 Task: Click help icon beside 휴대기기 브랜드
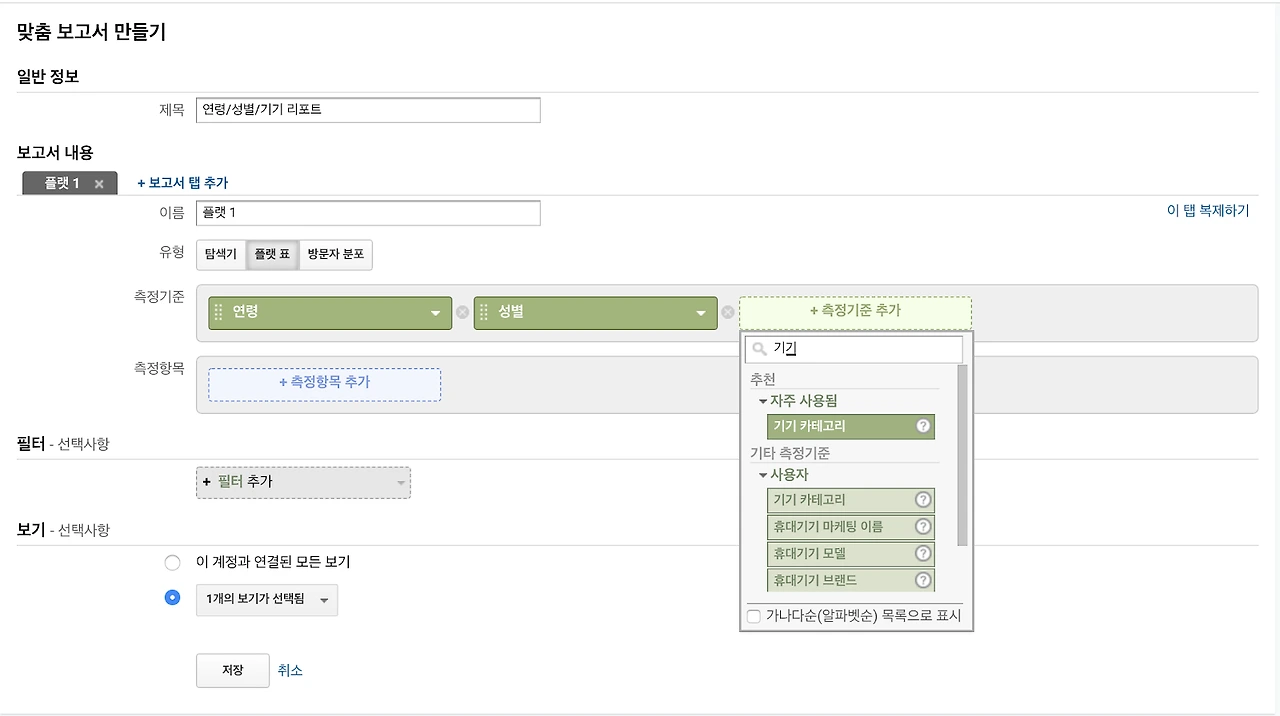pyautogui.click(x=923, y=580)
